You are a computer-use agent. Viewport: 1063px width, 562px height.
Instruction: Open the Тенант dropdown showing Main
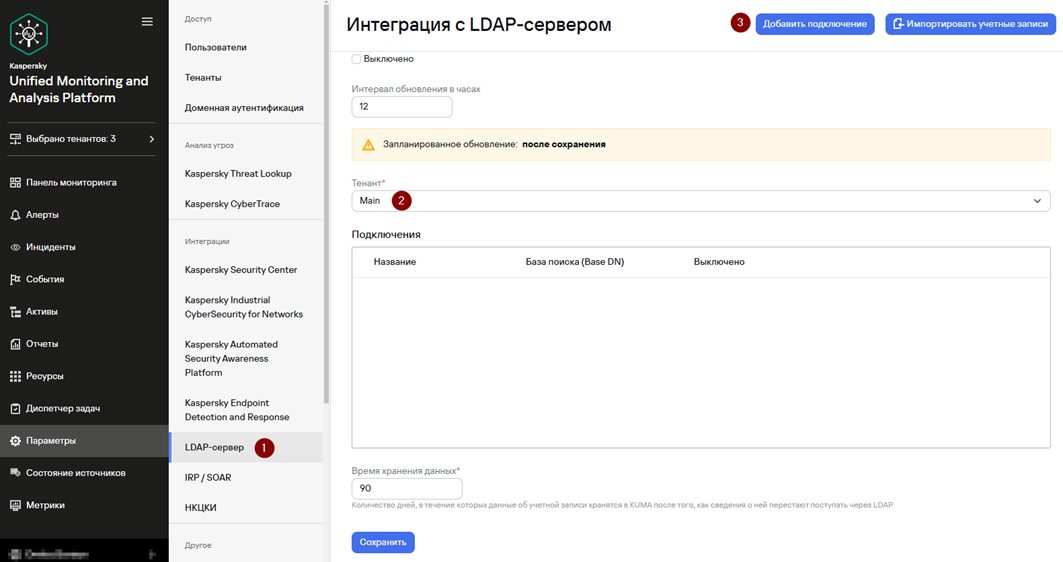click(700, 201)
